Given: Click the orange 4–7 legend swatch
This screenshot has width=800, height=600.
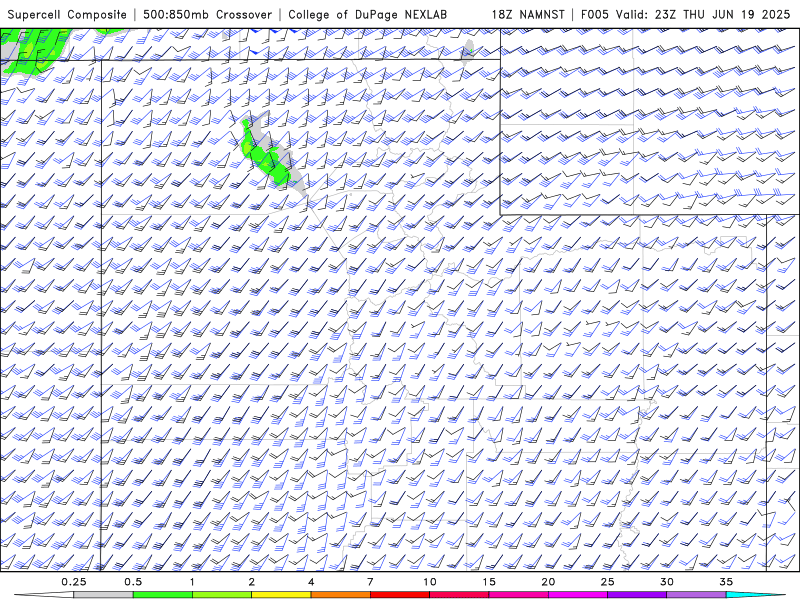Looking at the screenshot, I should pos(340,595).
